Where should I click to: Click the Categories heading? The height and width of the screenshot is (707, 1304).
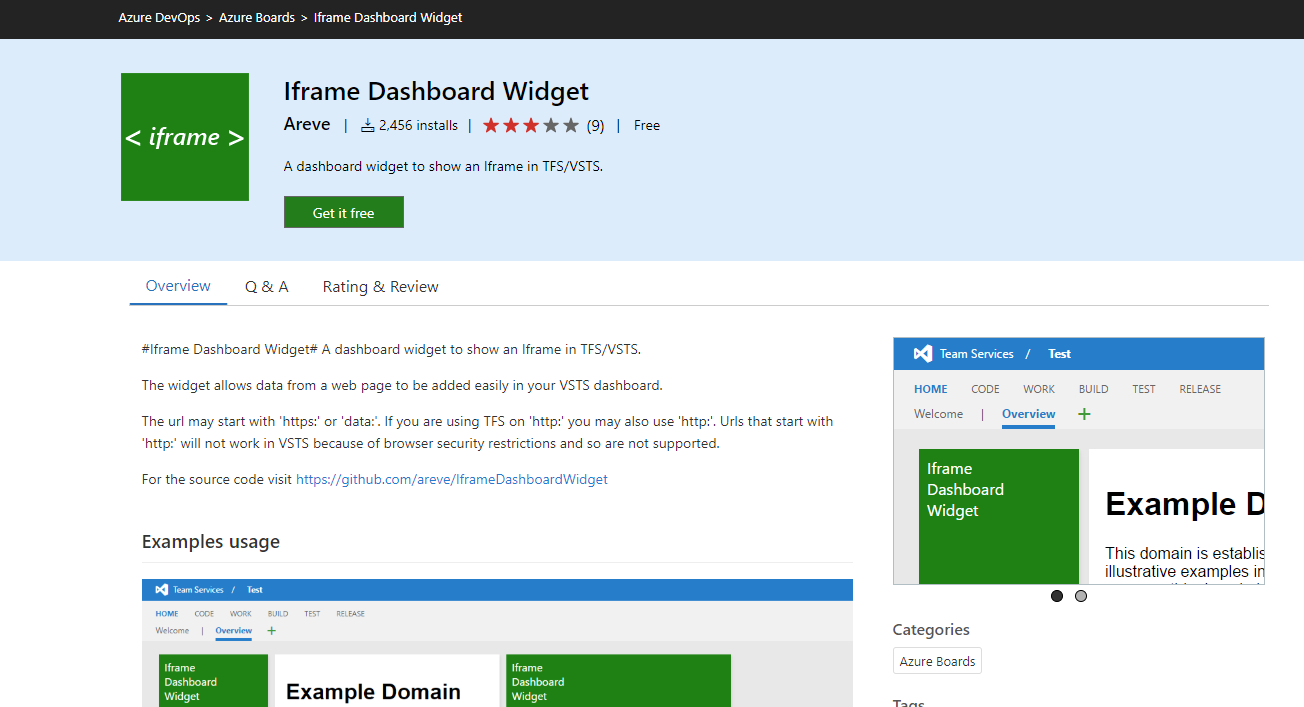[931, 629]
